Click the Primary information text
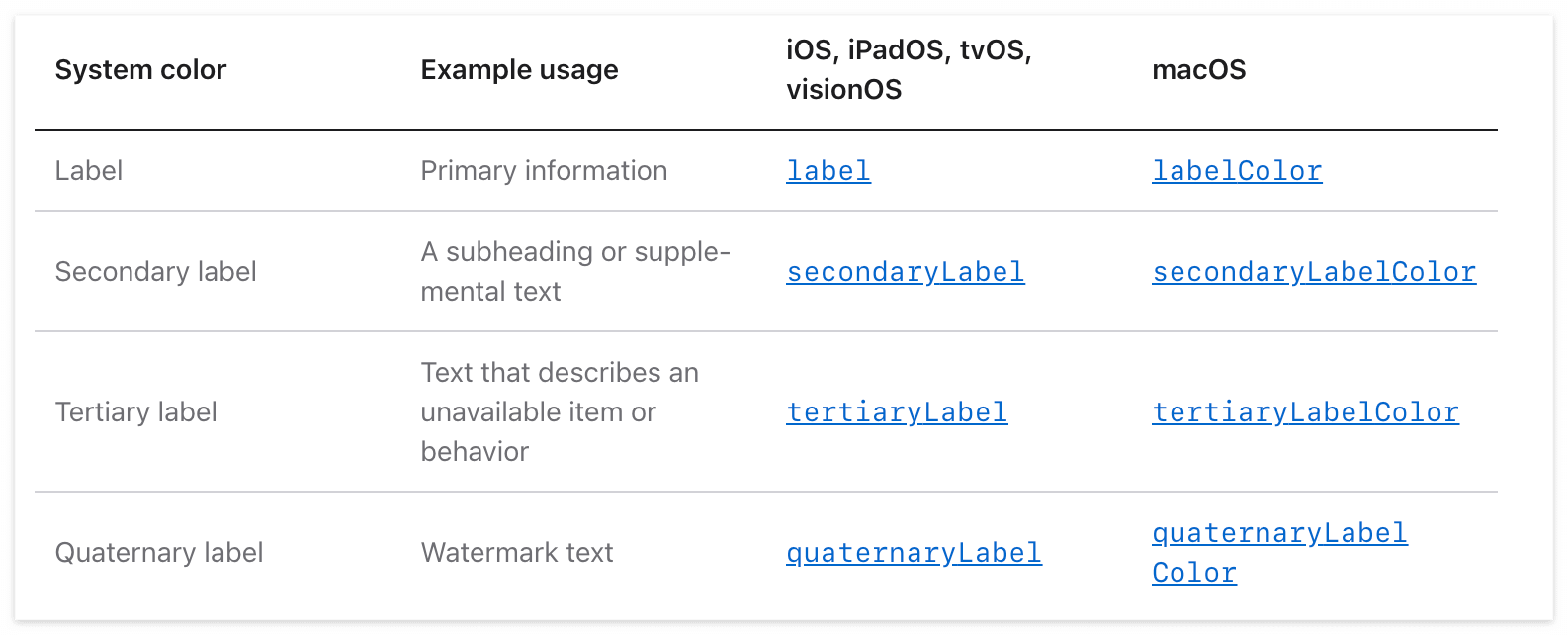Viewport: 1568px width, 635px height. click(544, 171)
